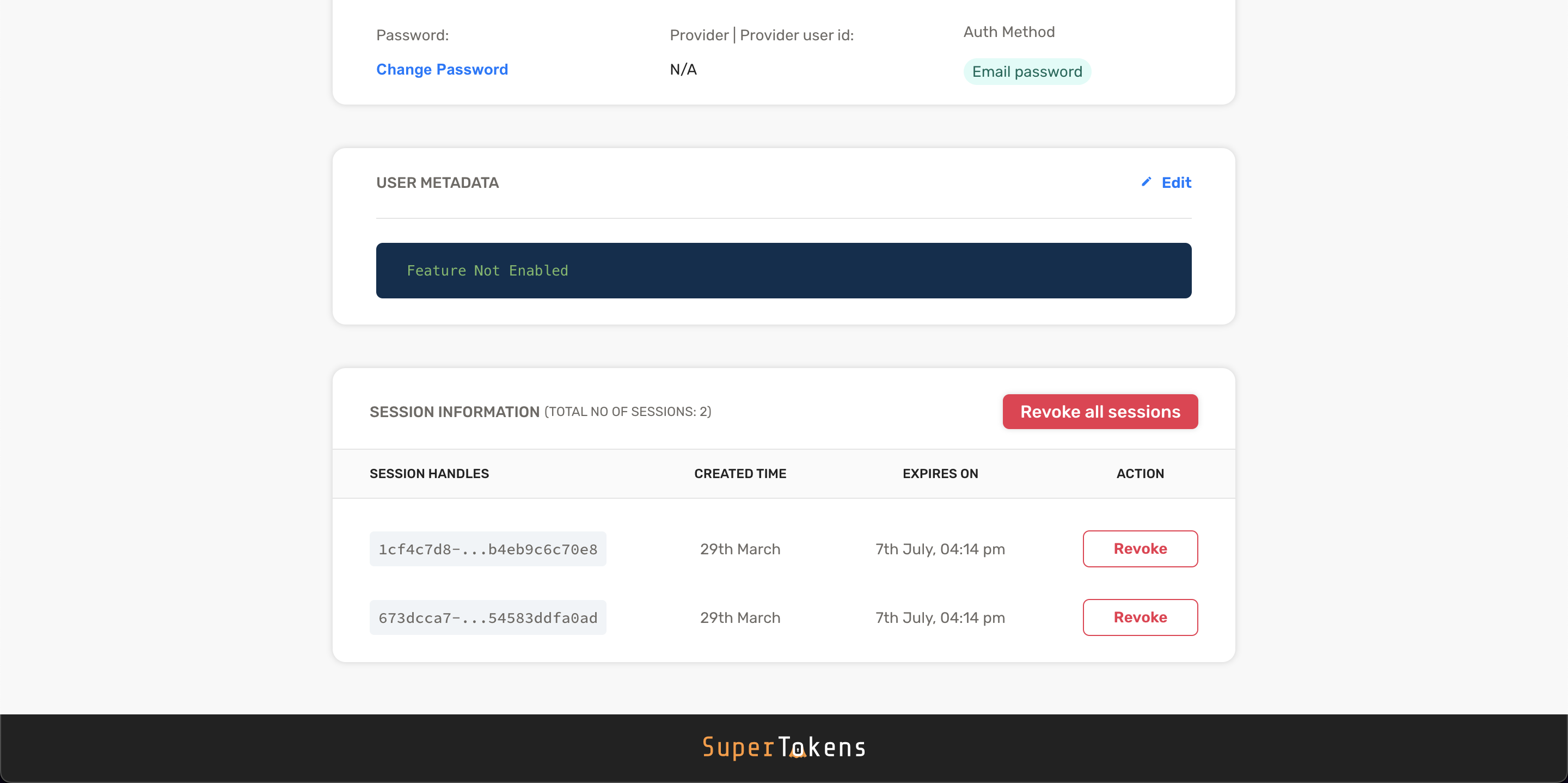Click the SESSION INFORMATION heading

click(454, 412)
